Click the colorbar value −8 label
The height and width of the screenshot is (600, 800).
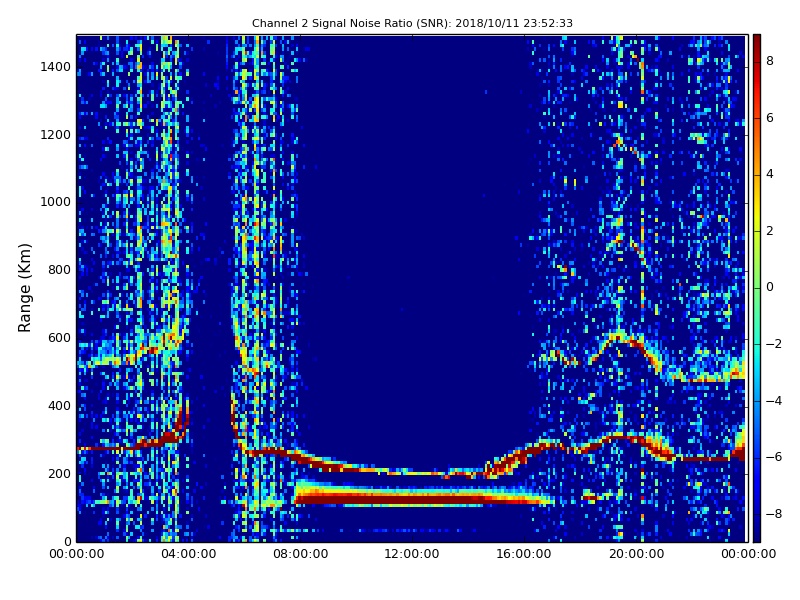pos(774,514)
